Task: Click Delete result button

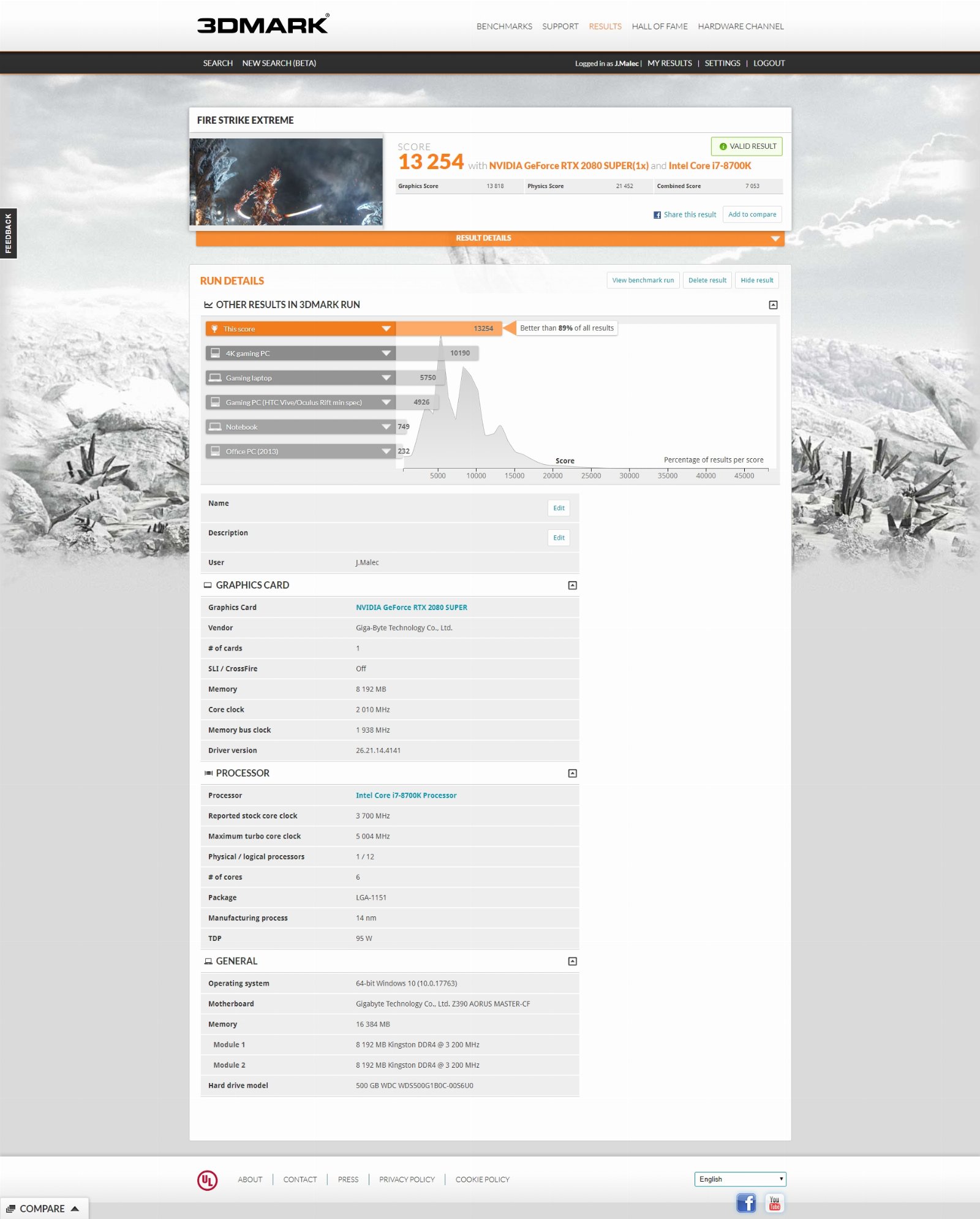Action: [x=707, y=280]
